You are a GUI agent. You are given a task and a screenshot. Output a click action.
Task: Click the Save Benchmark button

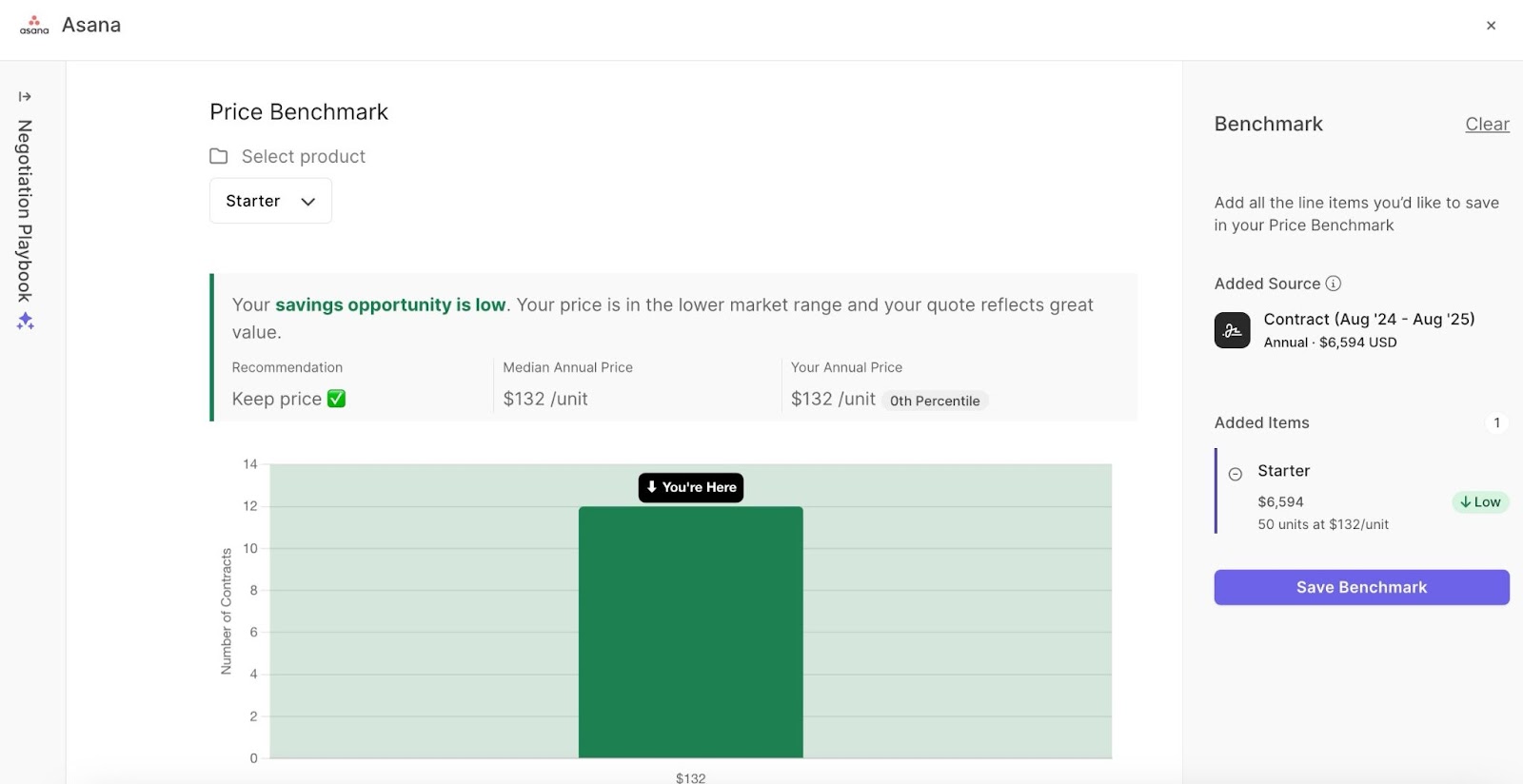[x=1361, y=587]
